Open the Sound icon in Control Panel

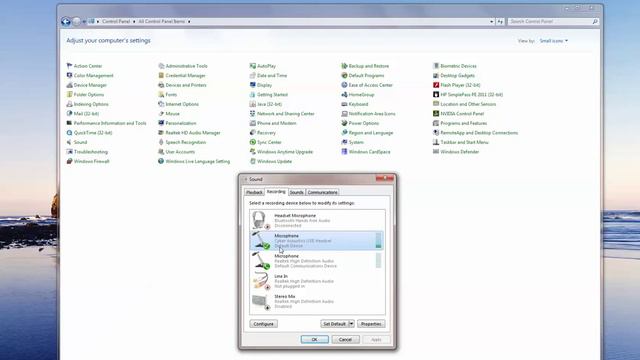[69, 142]
